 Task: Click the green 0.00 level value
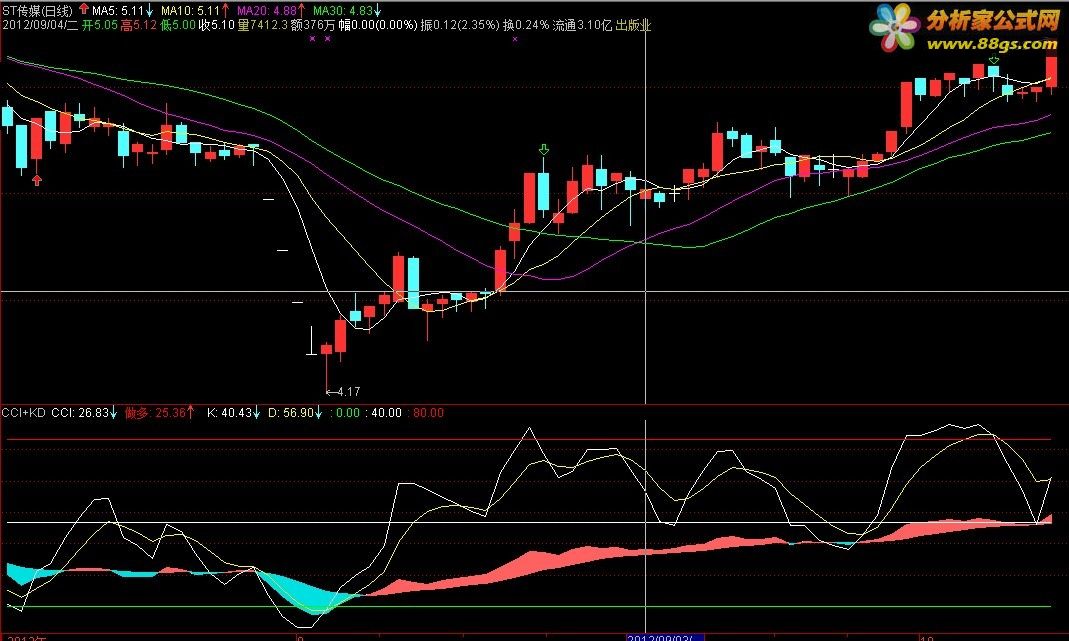pyautogui.click(x=348, y=413)
